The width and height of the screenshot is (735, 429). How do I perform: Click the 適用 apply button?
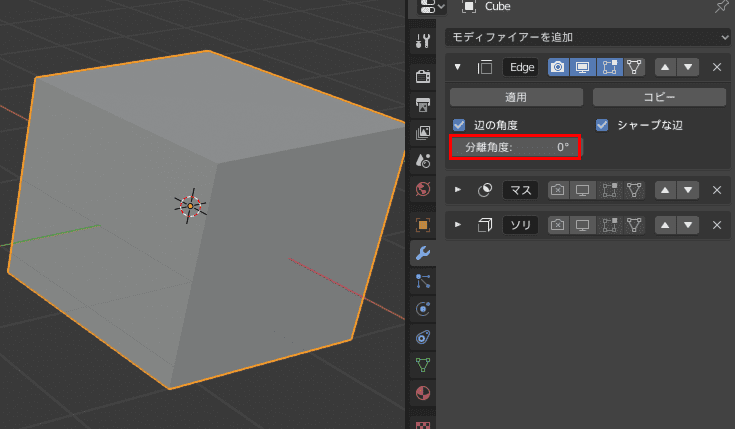pyautogui.click(x=516, y=97)
